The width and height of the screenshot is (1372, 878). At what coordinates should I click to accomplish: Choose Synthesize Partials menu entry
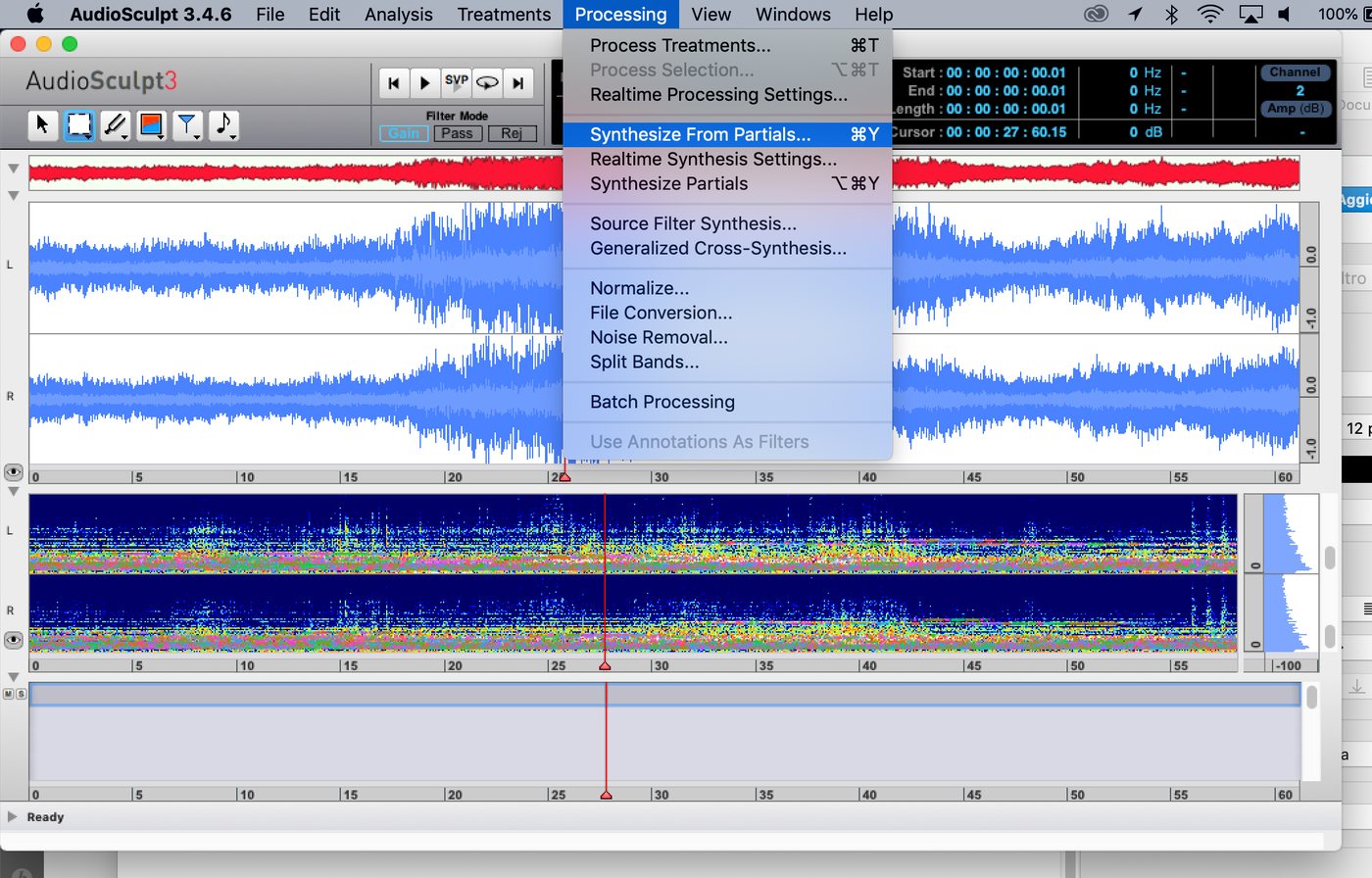pyautogui.click(x=727, y=183)
